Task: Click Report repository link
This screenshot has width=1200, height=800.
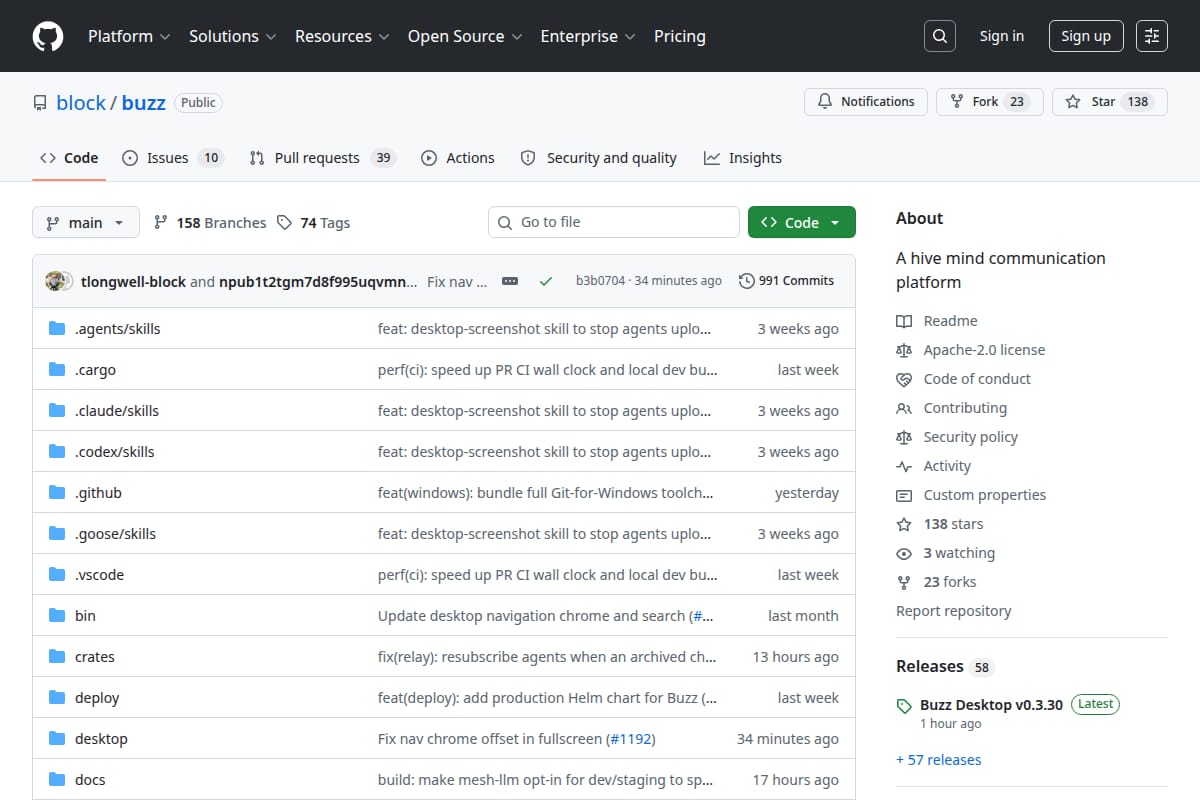Action: (x=954, y=611)
